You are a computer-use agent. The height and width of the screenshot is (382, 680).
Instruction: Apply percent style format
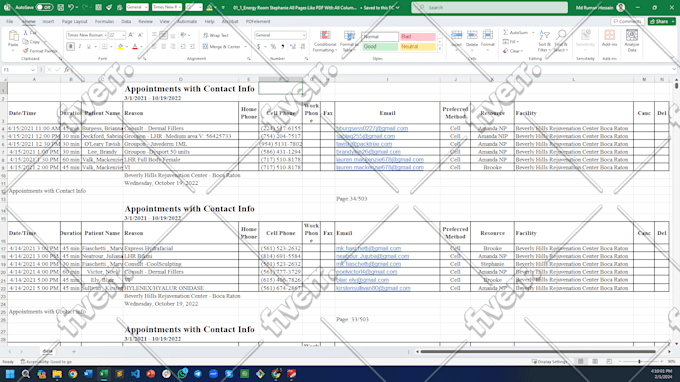pyautogui.click(x=273, y=46)
